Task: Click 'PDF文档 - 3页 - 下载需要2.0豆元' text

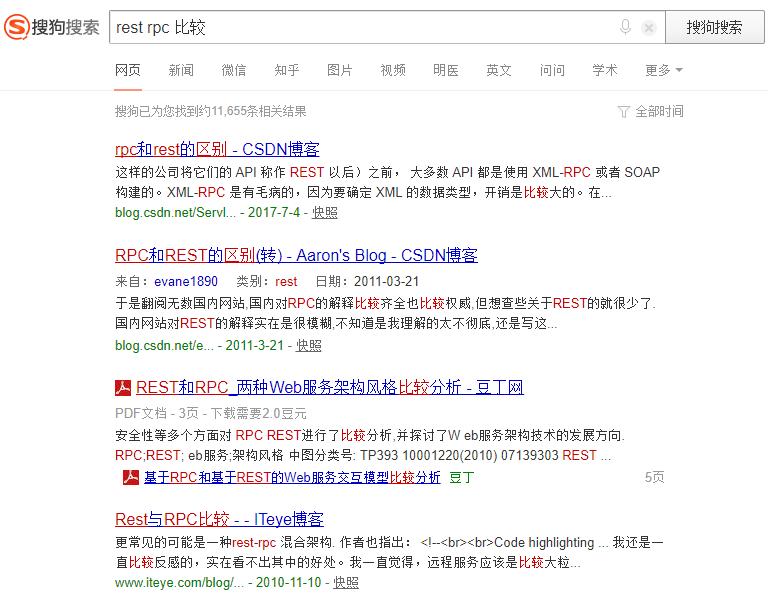Action: coord(211,413)
